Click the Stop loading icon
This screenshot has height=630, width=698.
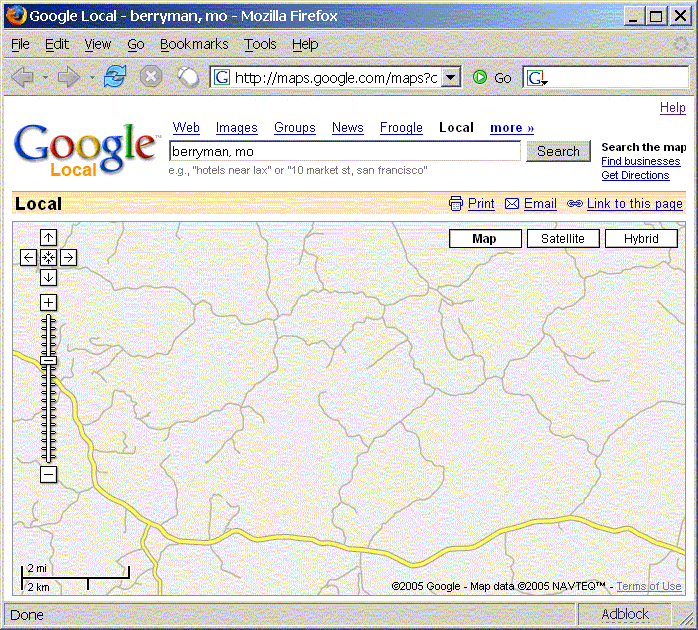pos(151,77)
